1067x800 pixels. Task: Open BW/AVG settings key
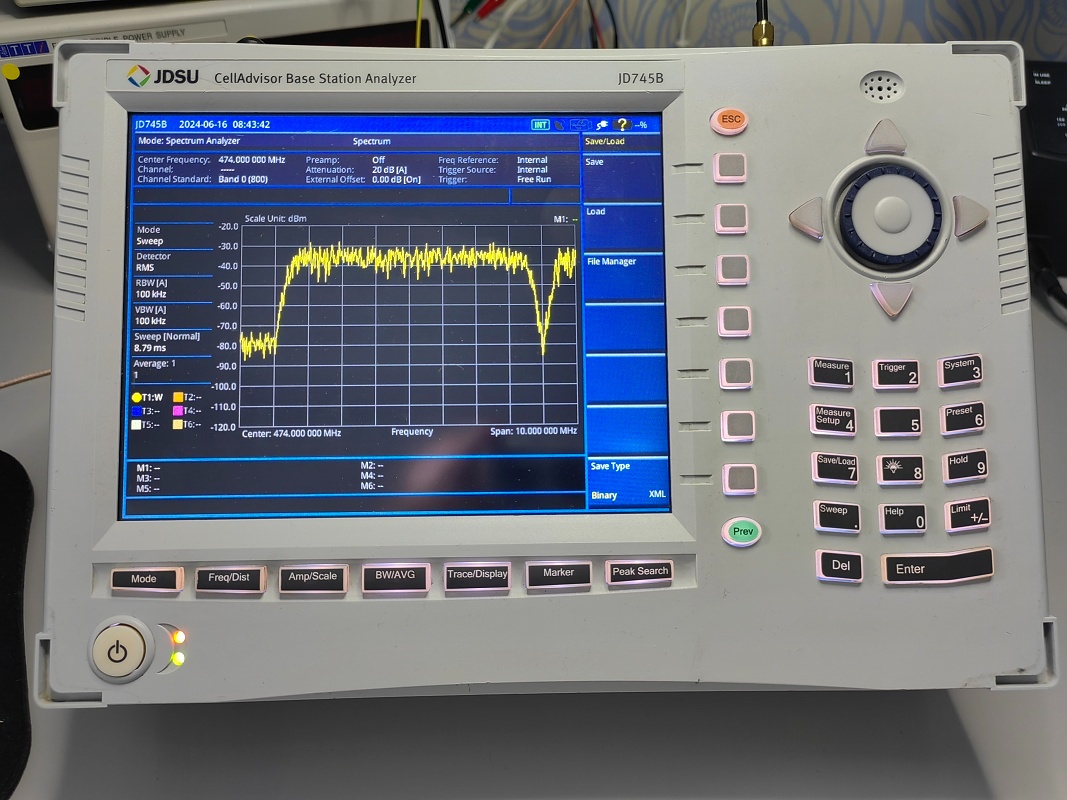coord(395,576)
